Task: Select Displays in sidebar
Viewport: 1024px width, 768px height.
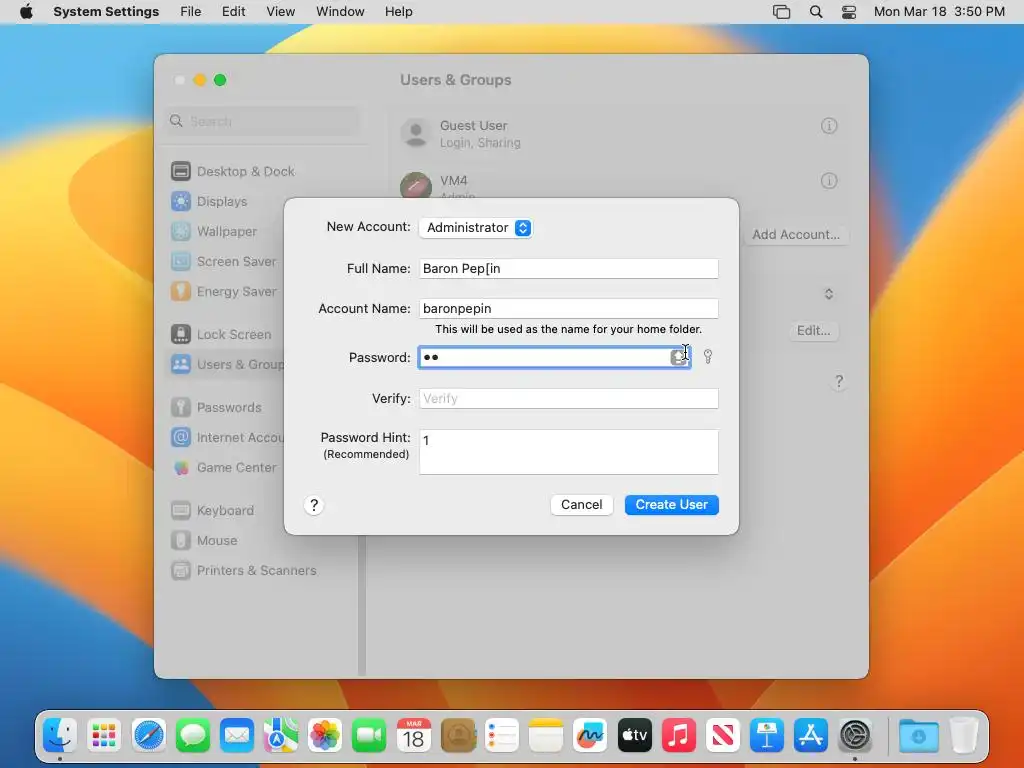Action: [x=210, y=201]
